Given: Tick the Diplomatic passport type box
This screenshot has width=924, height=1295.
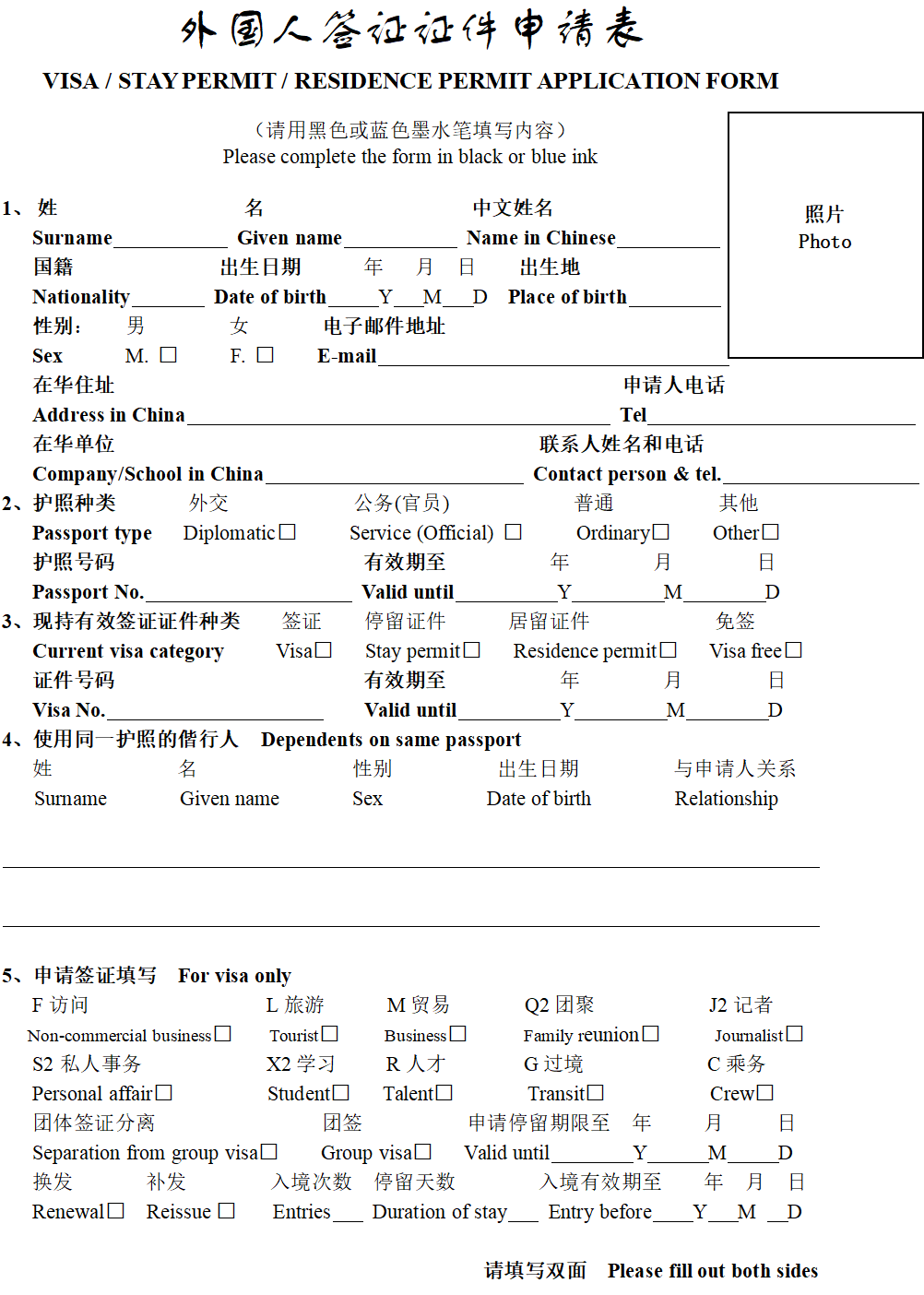Looking at the screenshot, I should pyautogui.click(x=288, y=532).
